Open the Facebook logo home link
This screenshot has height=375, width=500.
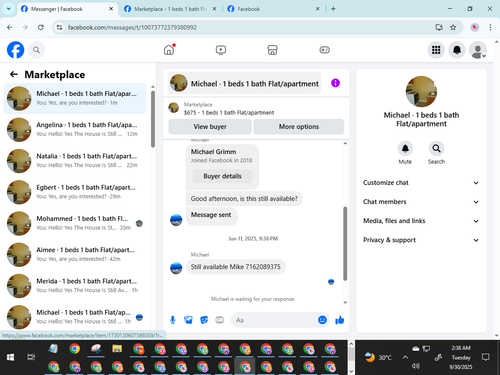tap(15, 50)
